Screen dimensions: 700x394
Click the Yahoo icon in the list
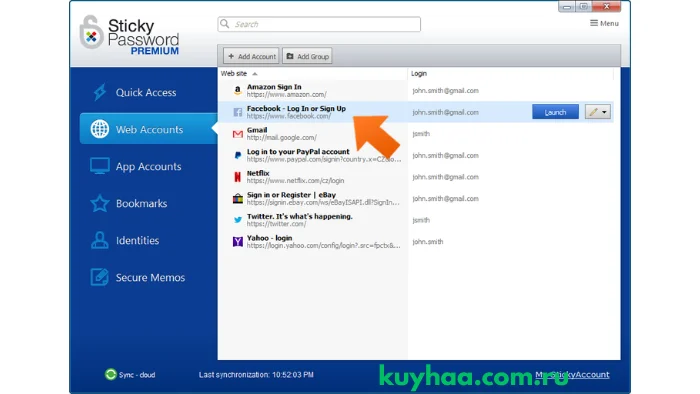point(238,241)
